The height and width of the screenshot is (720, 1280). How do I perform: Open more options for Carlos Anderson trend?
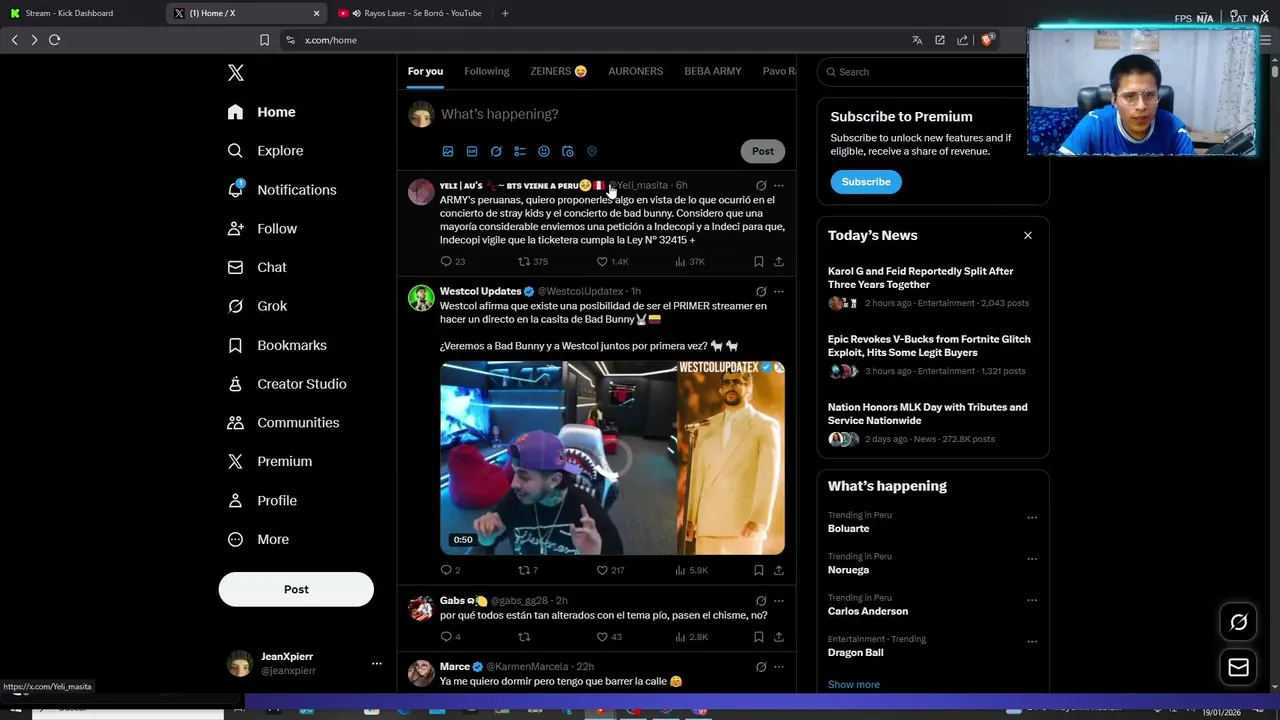coord(1032,601)
